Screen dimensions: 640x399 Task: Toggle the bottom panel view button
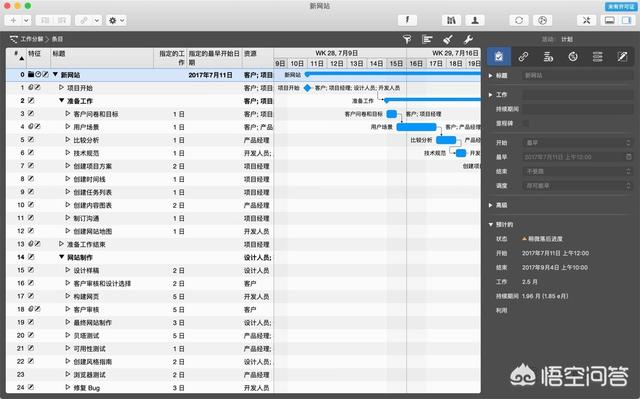[609, 20]
